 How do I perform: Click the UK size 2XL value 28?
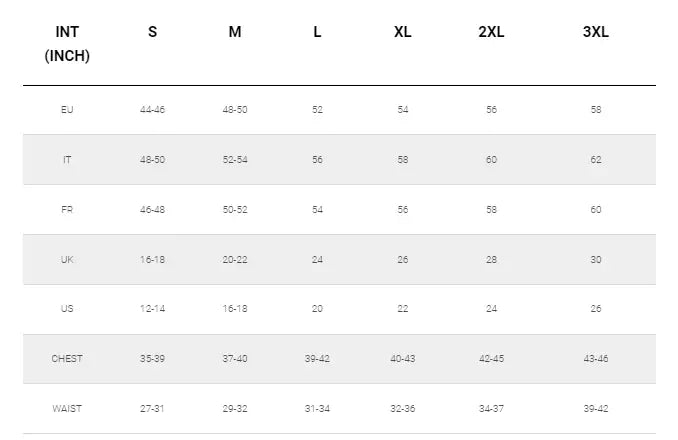coord(491,259)
